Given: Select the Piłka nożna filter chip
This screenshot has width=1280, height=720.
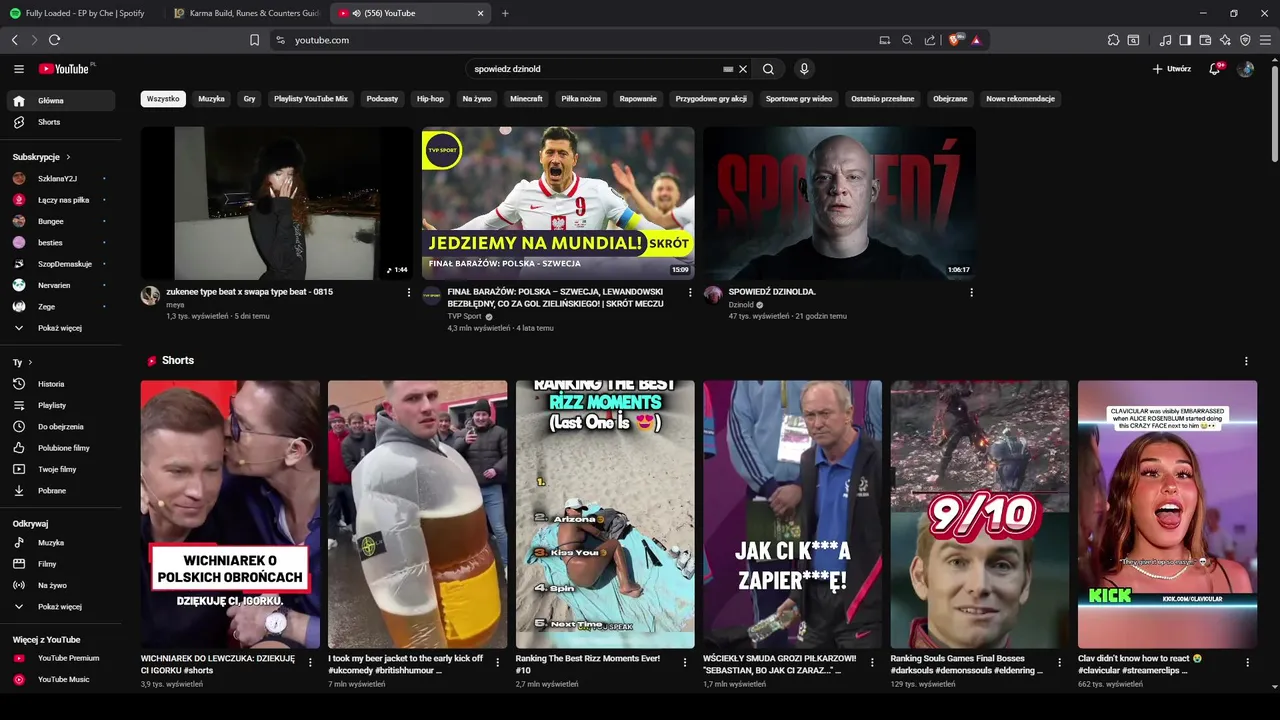Looking at the screenshot, I should point(581,99).
